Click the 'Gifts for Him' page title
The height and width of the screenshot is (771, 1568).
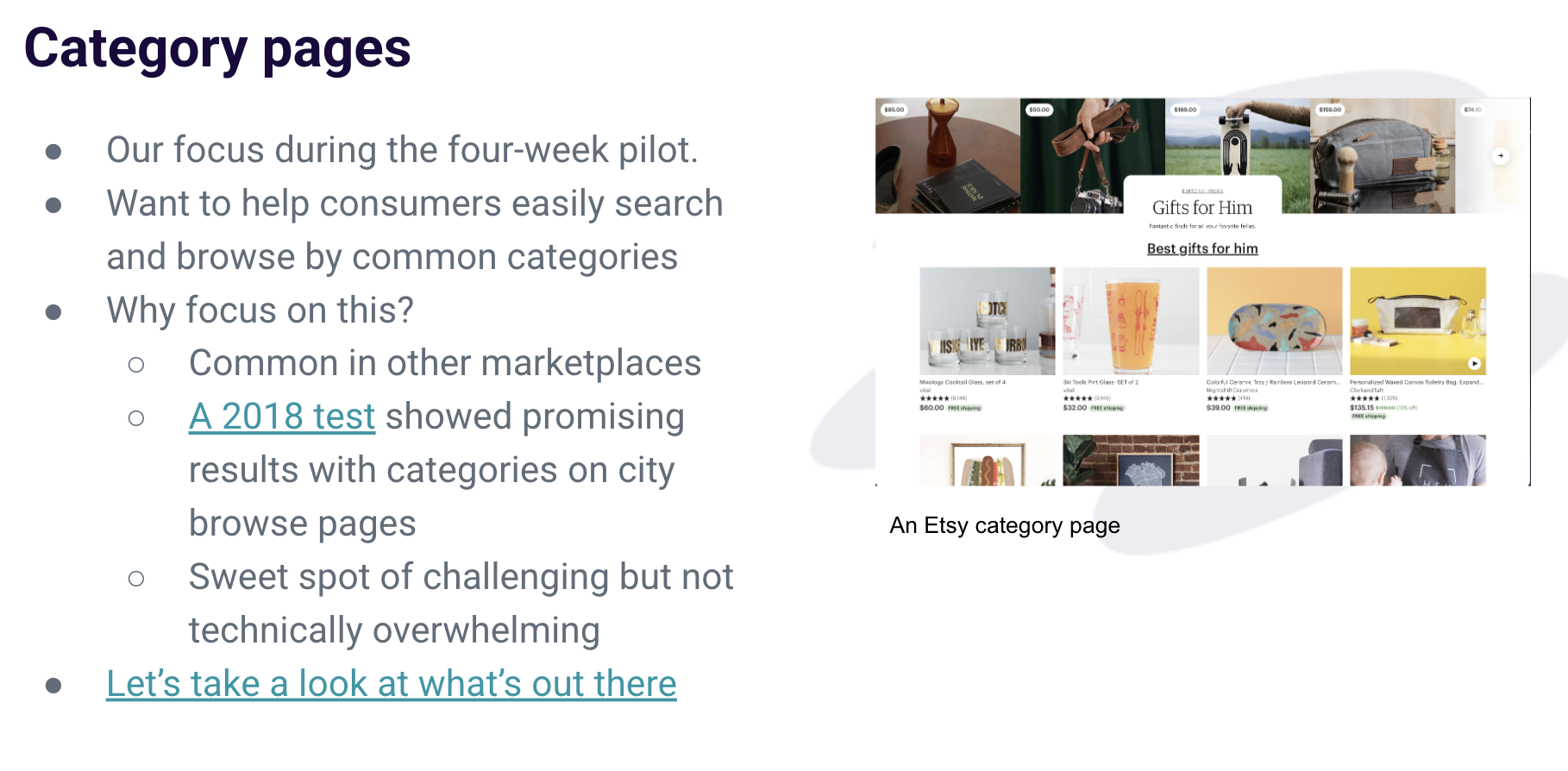click(x=1201, y=208)
